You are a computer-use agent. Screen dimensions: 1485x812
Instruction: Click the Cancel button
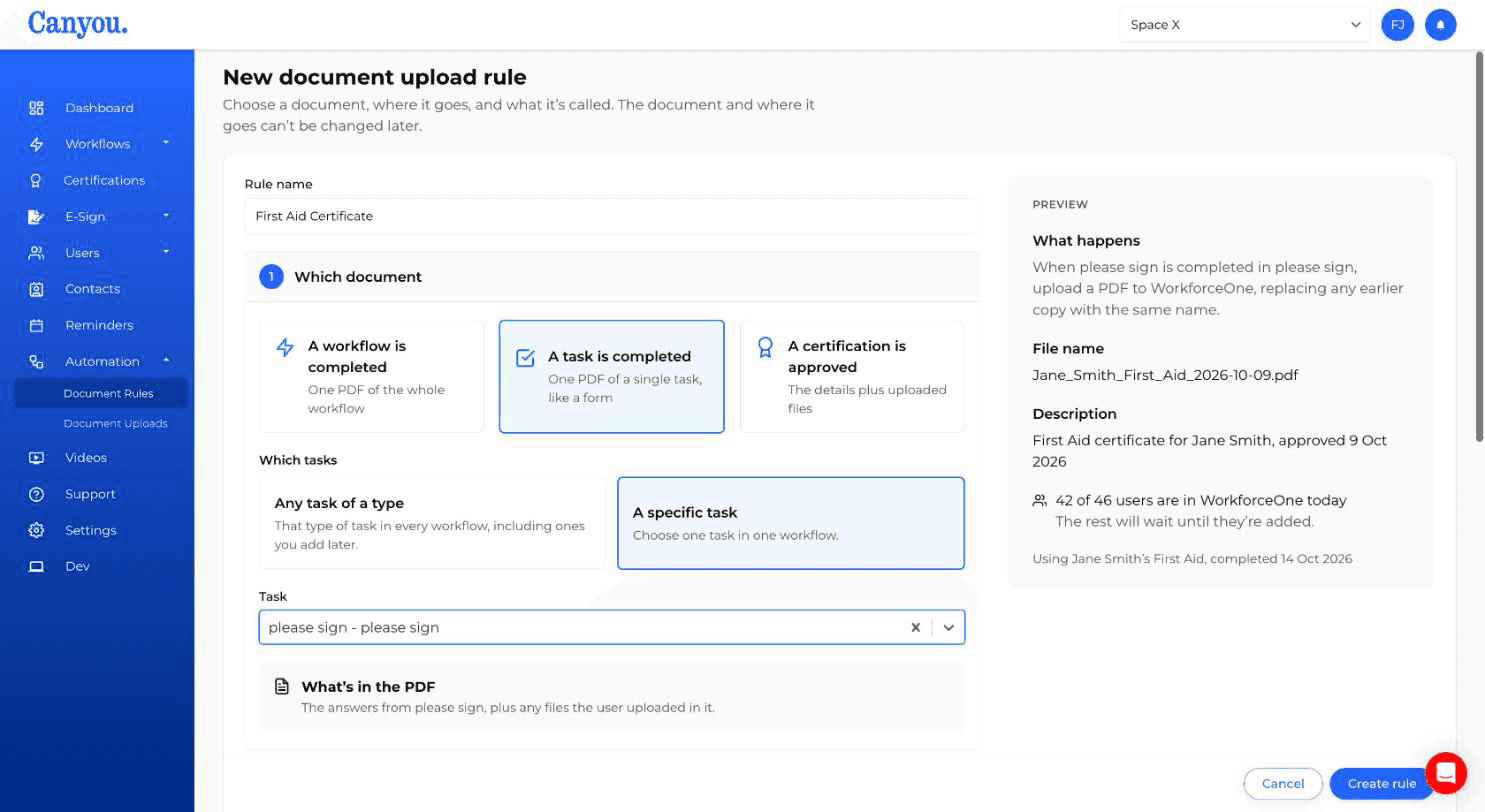(x=1283, y=784)
